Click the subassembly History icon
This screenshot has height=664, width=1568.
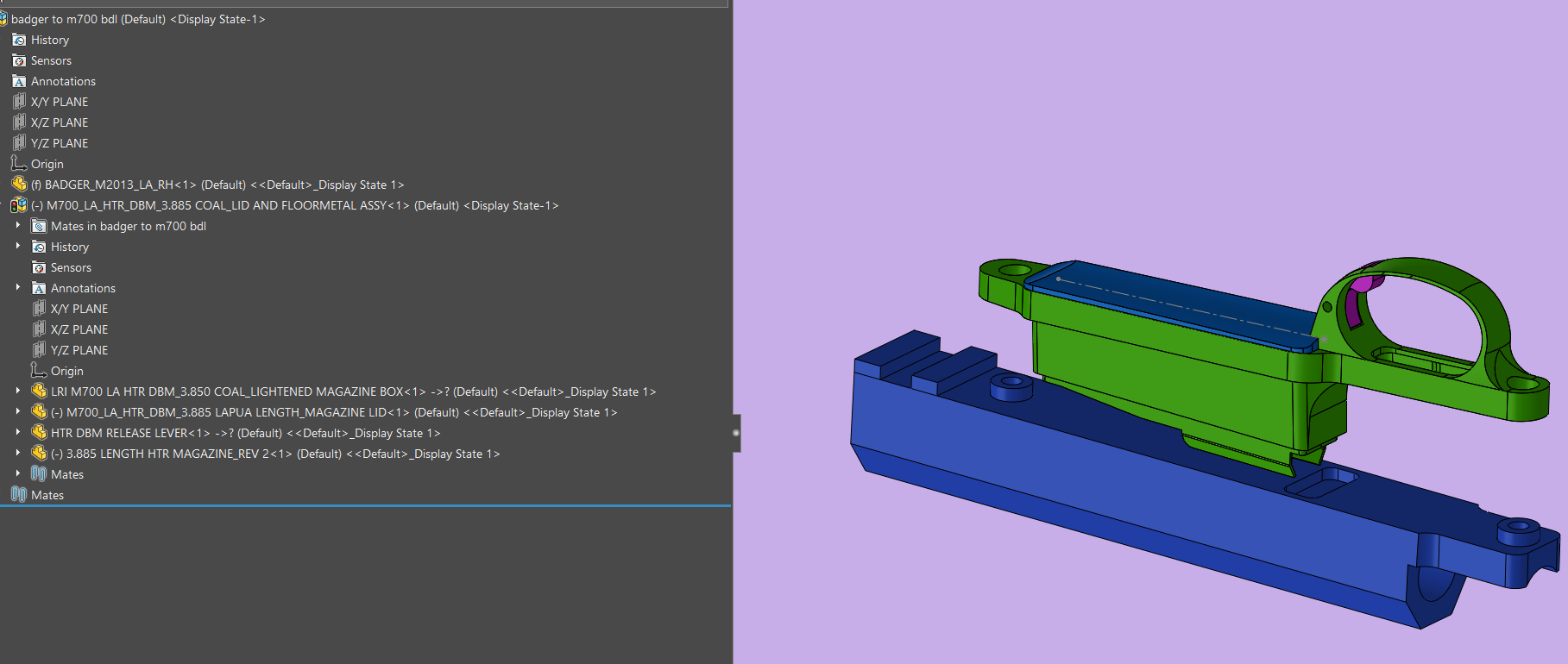pyautogui.click(x=39, y=247)
